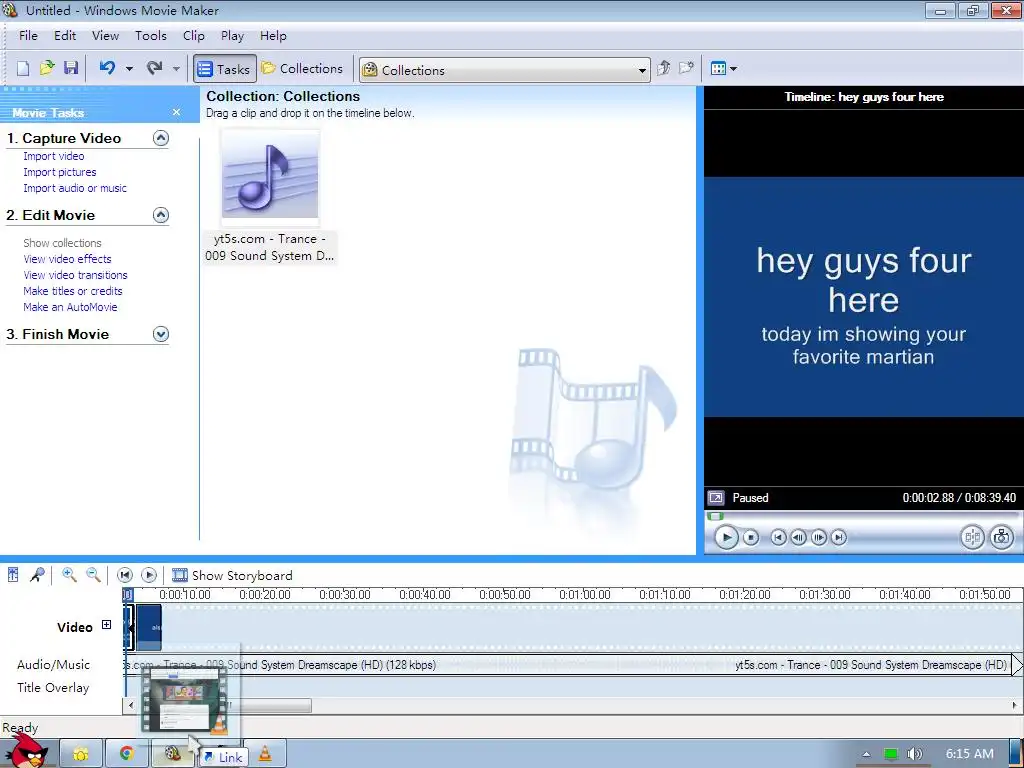Open VLC from the taskbar
The height and width of the screenshot is (768, 1024).
(265, 754)
